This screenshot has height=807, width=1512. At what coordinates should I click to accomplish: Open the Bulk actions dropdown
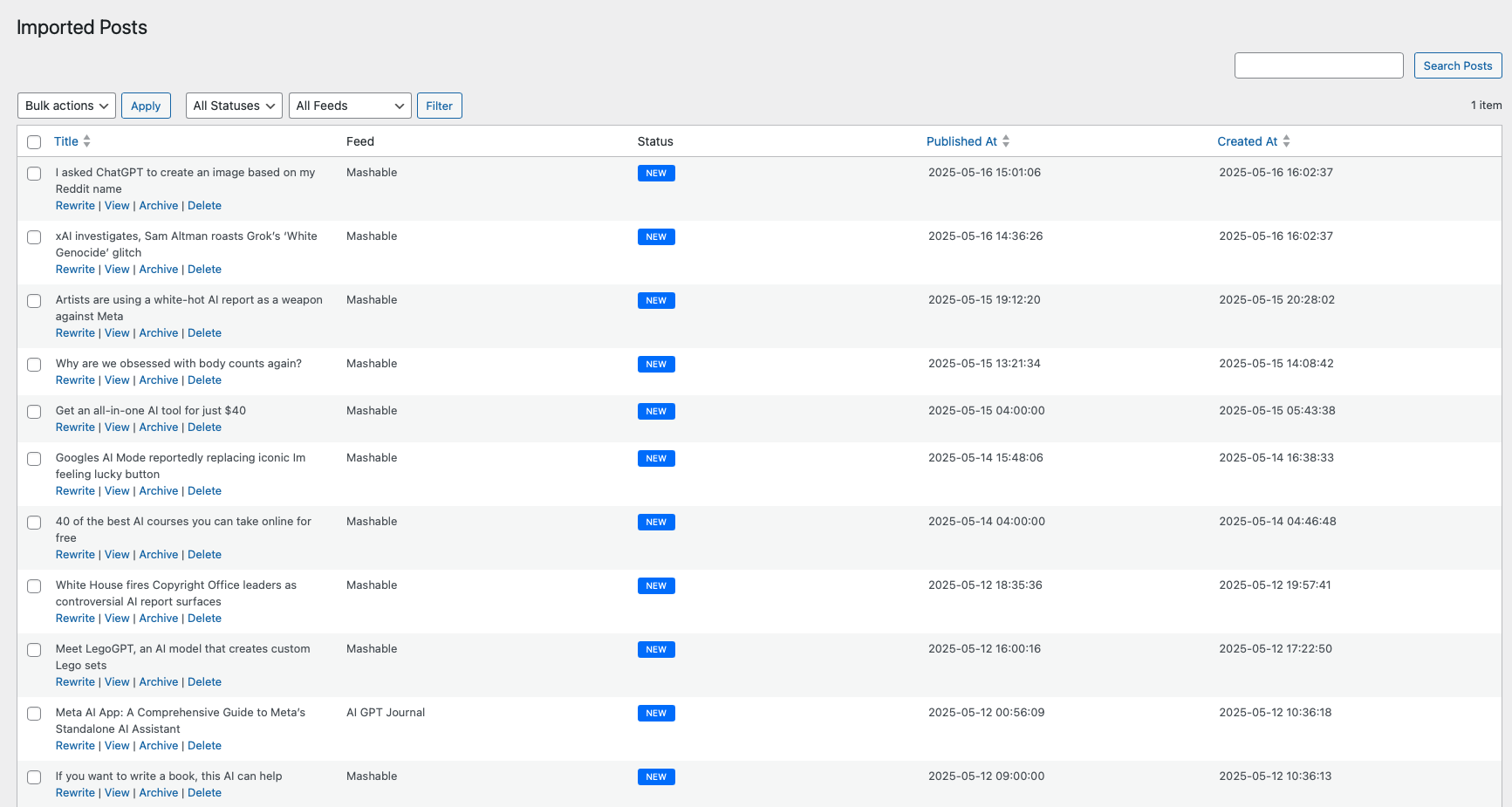[66, 106]
